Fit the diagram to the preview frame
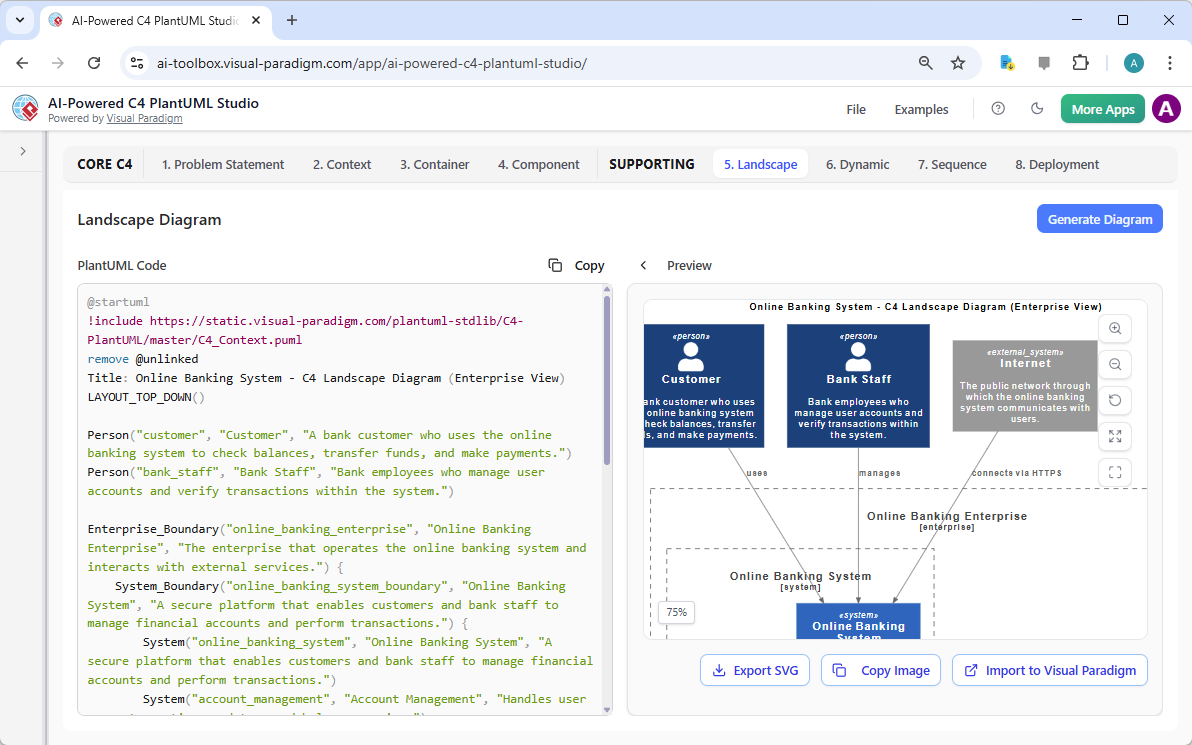 pyautogui.click(x=1115, y=472)
